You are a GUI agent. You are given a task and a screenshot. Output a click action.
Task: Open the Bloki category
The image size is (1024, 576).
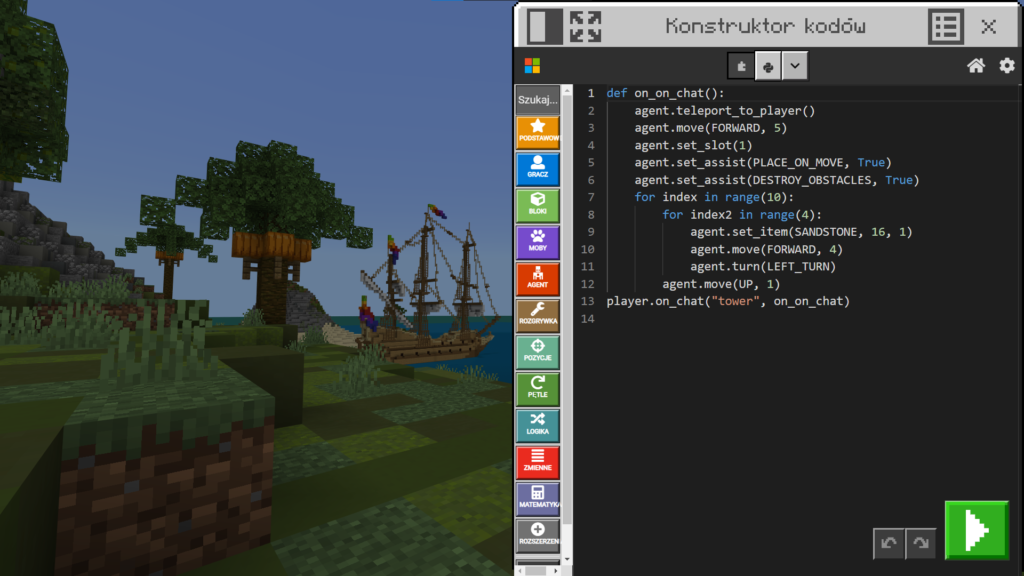(537, 205)
